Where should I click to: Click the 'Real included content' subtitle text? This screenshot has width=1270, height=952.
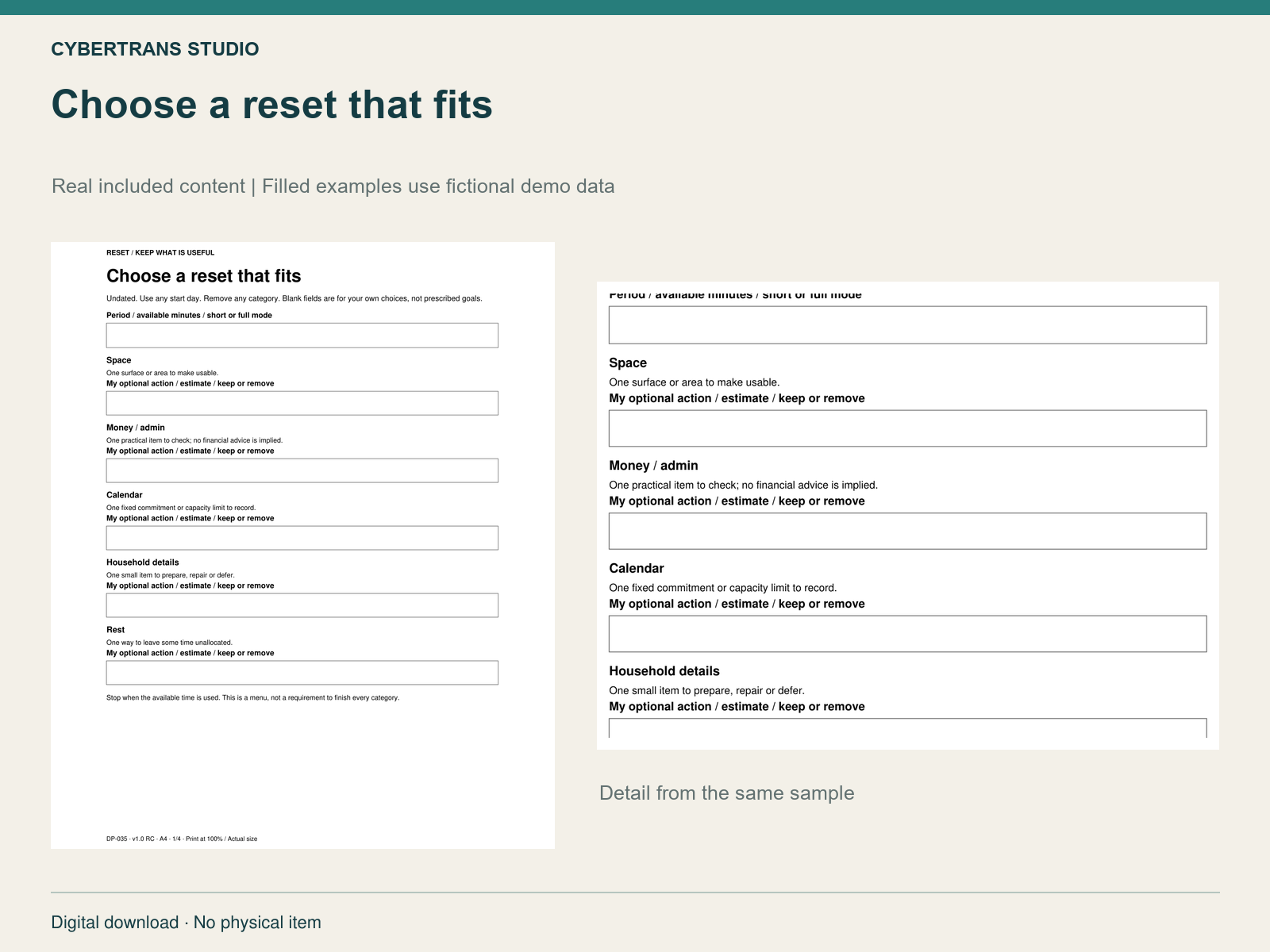click(148, 186)
